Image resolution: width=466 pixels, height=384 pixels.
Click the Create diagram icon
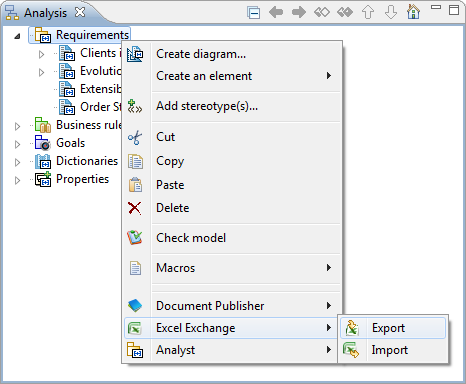(135, 54)
